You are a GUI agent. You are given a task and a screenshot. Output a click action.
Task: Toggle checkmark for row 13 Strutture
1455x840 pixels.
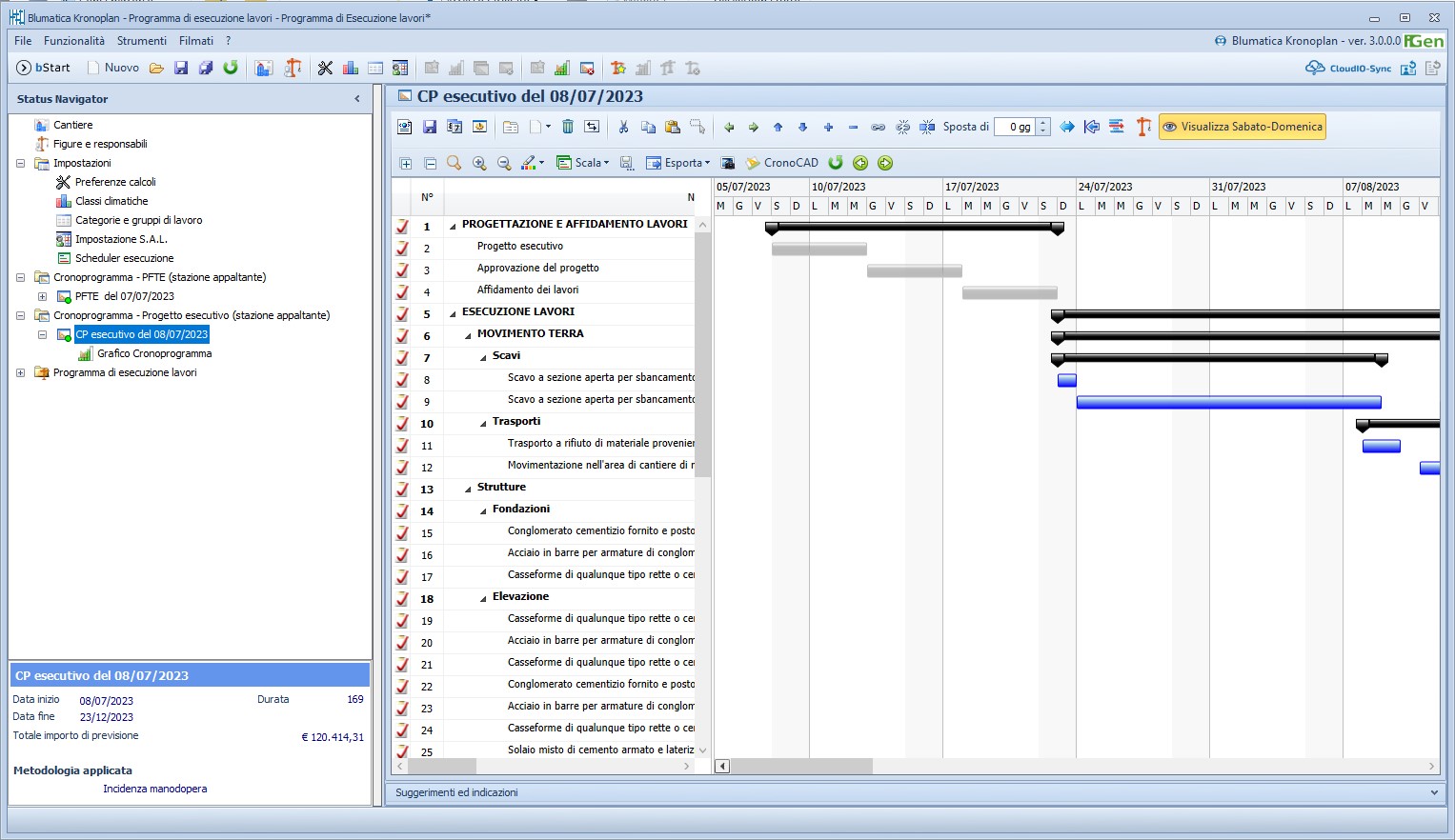(402, 490)
